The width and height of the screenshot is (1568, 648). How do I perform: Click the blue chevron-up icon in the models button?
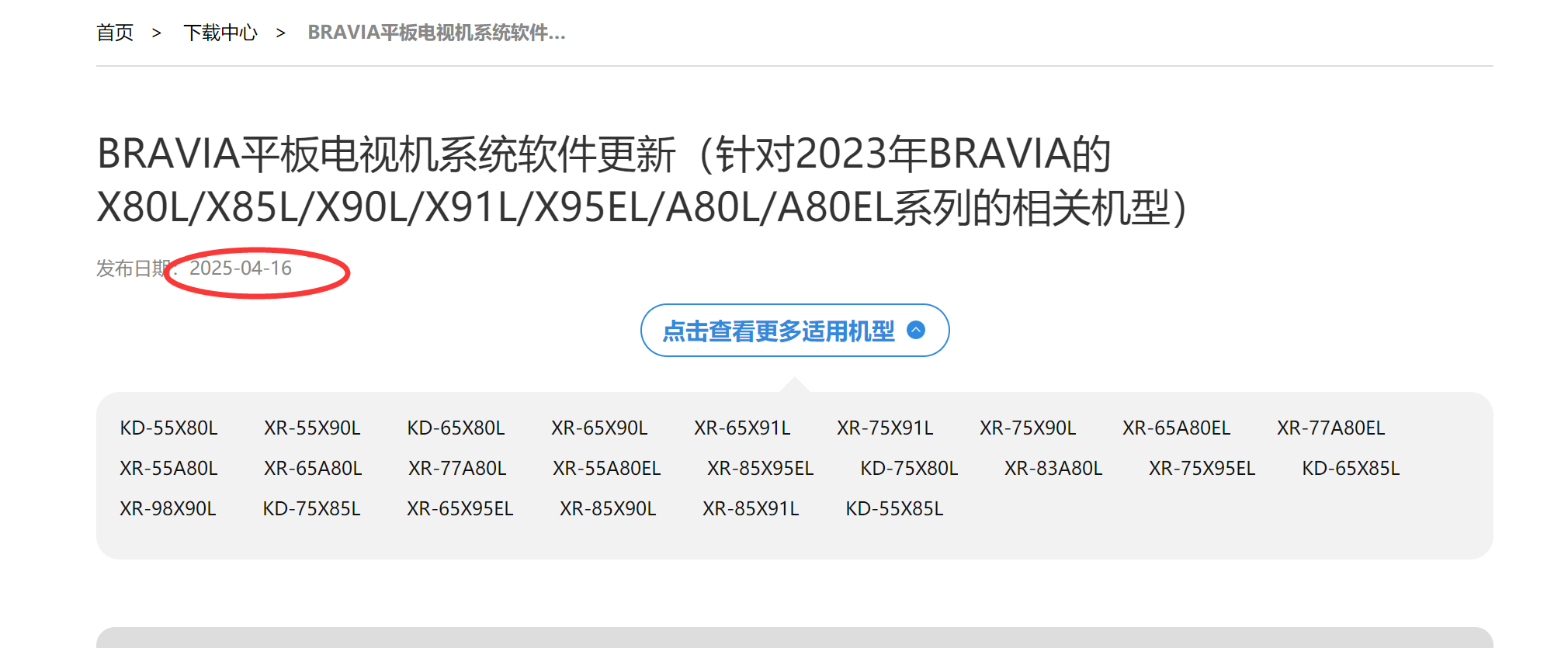point(916,330)
